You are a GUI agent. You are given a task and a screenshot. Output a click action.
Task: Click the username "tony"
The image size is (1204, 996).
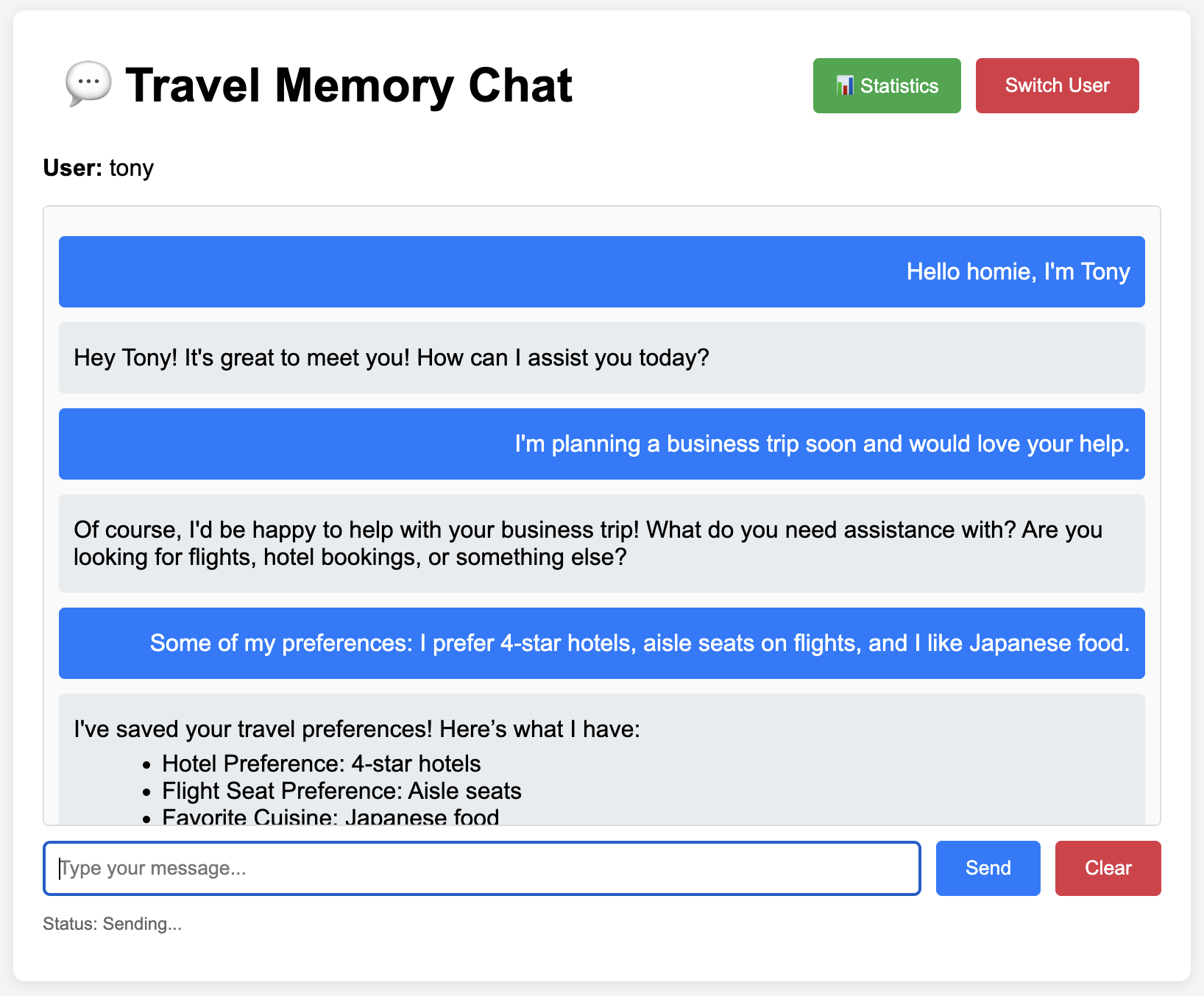click(x=132, y=168)
